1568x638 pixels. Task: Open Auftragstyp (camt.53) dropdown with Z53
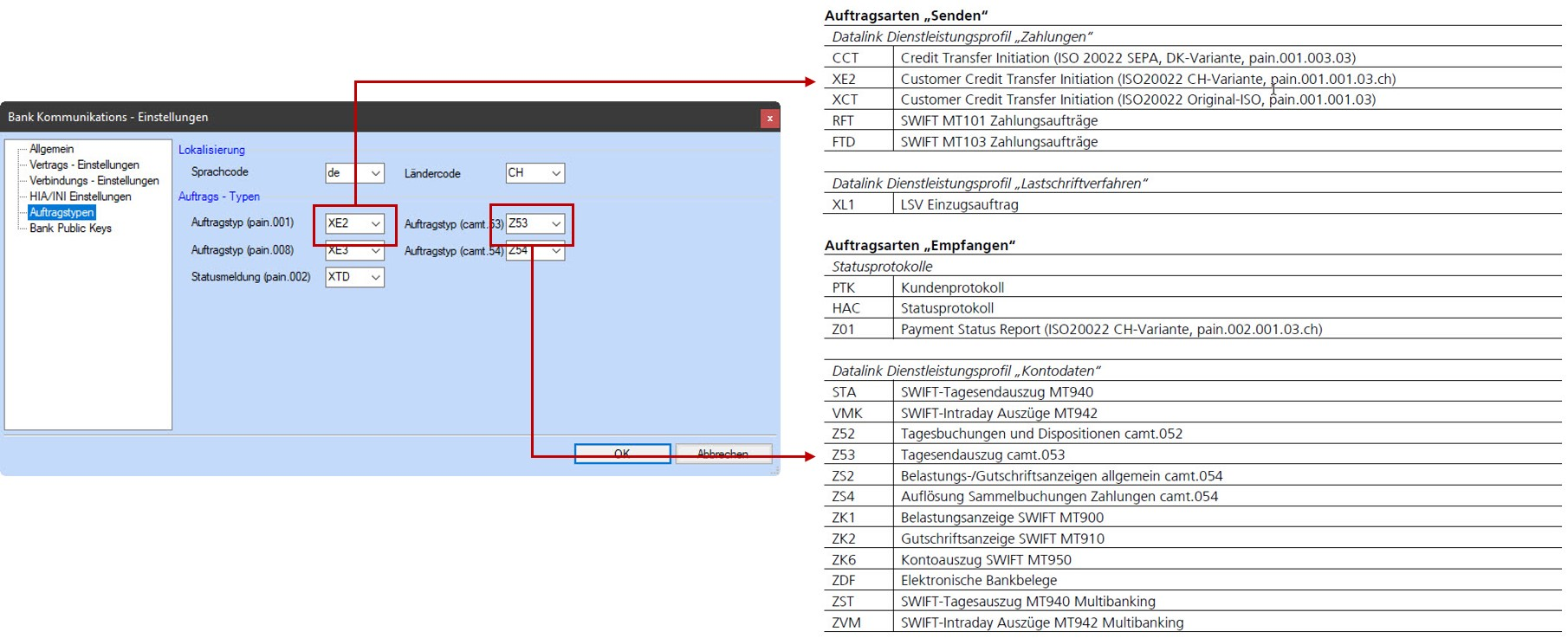pyautogui.click(x=555, y=223)
